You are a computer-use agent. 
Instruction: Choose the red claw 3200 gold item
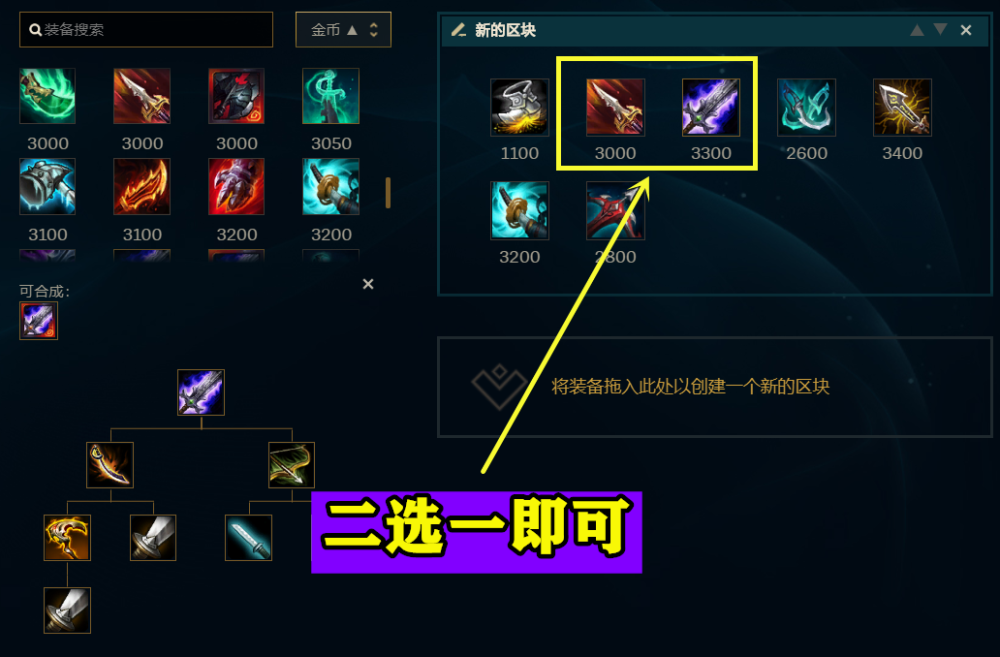236,186
